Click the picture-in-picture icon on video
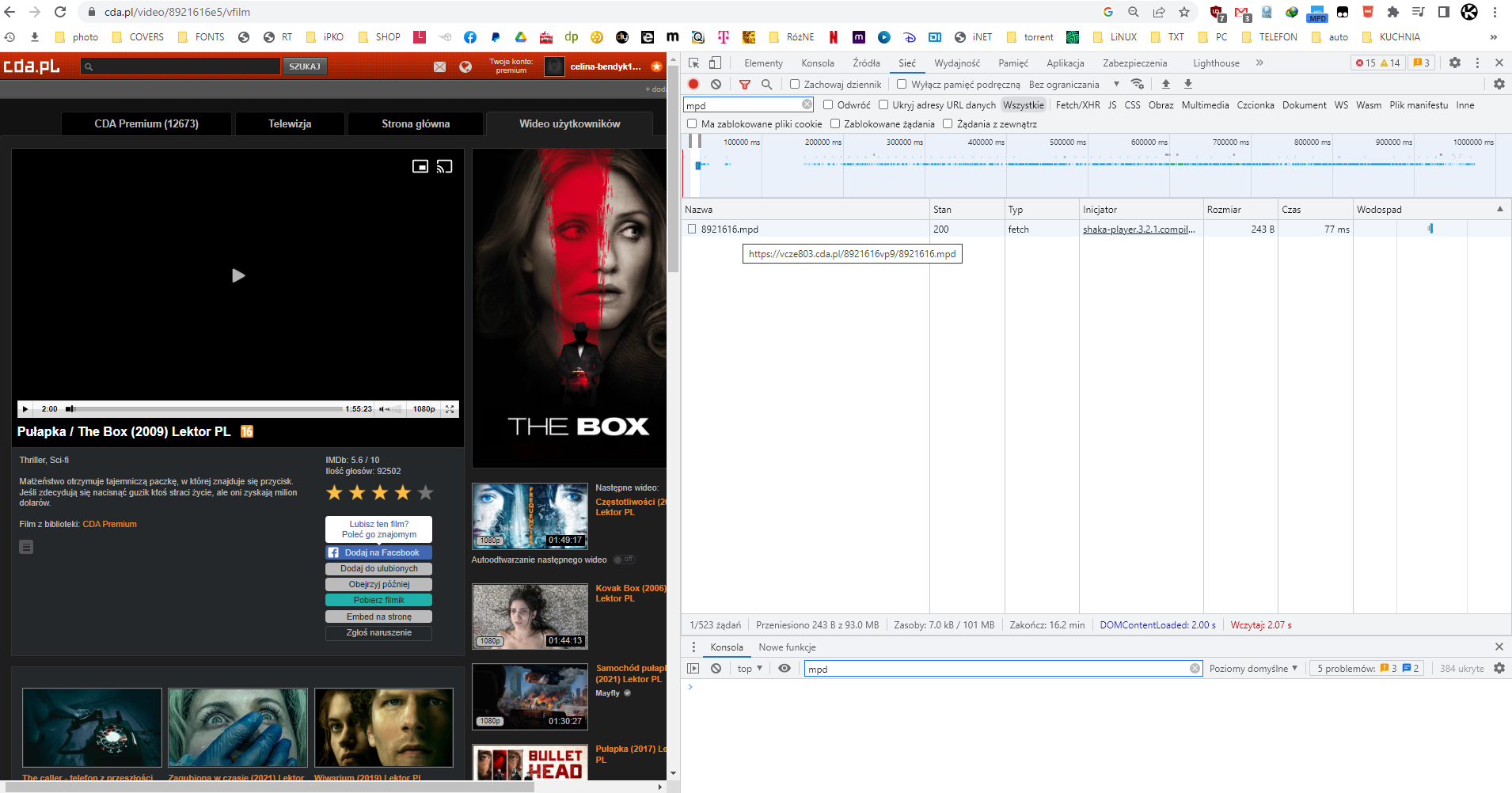1512x793 pixels. pyautogui.click(x=420, y=166)
